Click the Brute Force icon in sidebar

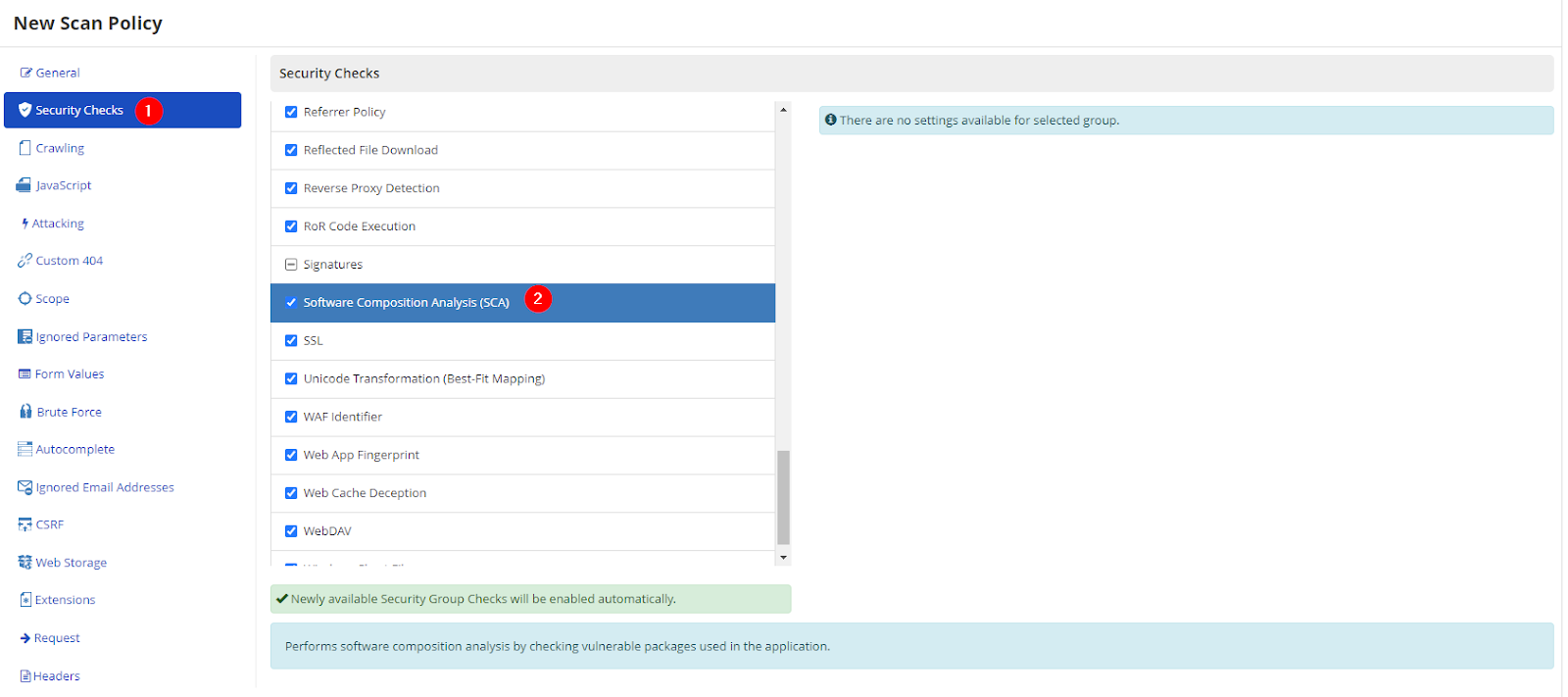pos(25,412)
